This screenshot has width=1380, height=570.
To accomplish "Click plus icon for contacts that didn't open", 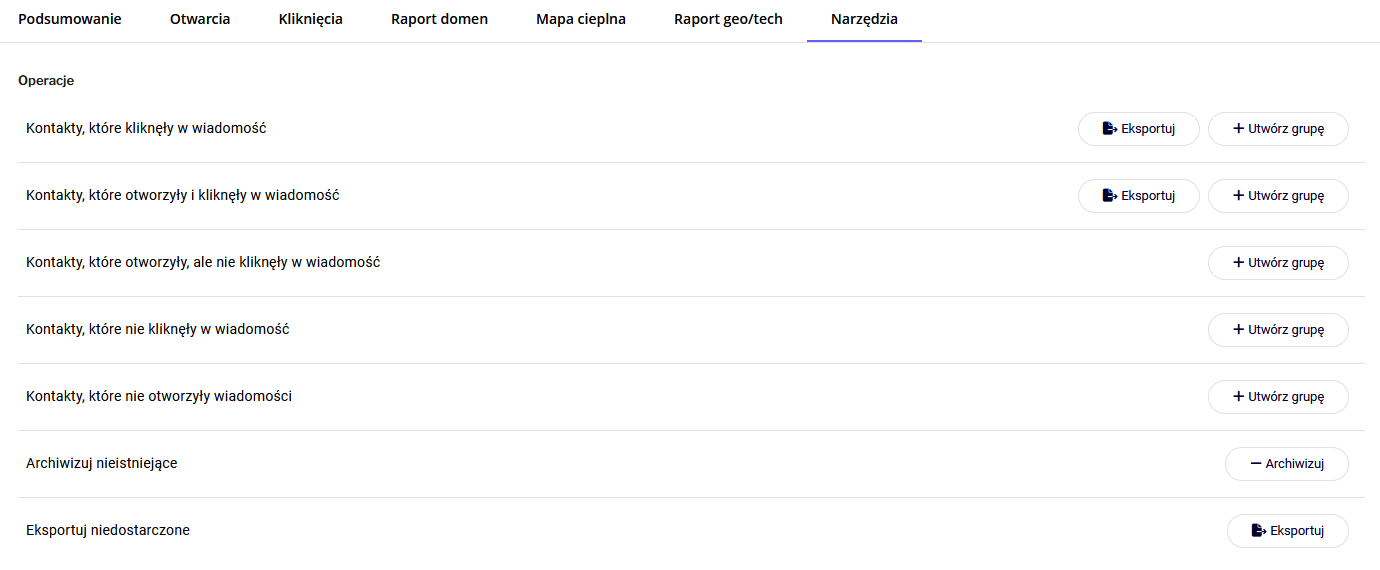I will (1239, 397).
